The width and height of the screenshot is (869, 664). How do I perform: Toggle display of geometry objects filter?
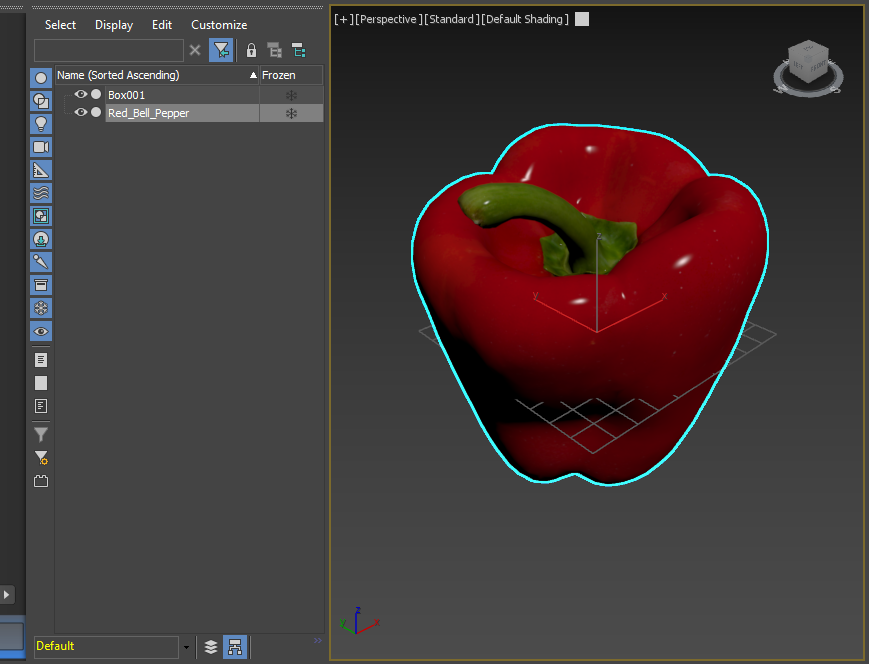[41, 78]
